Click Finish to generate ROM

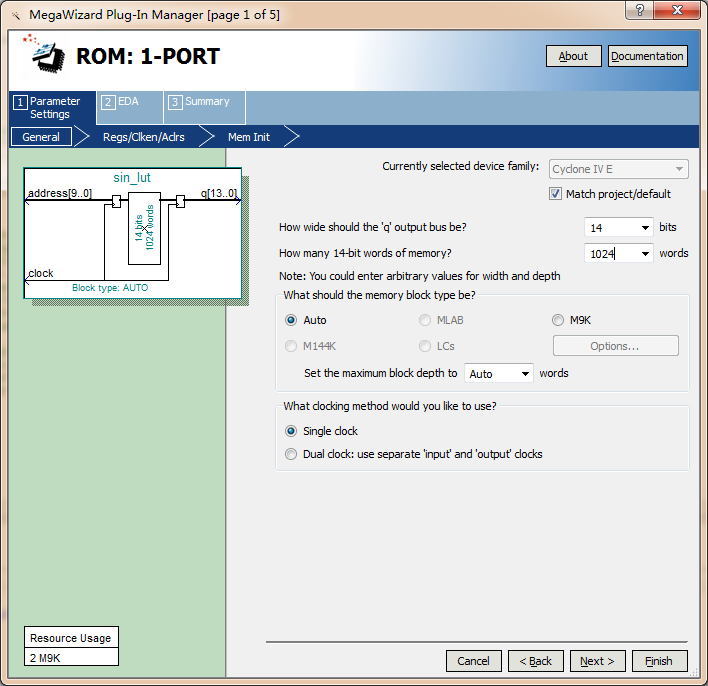[x=660, y=661]
